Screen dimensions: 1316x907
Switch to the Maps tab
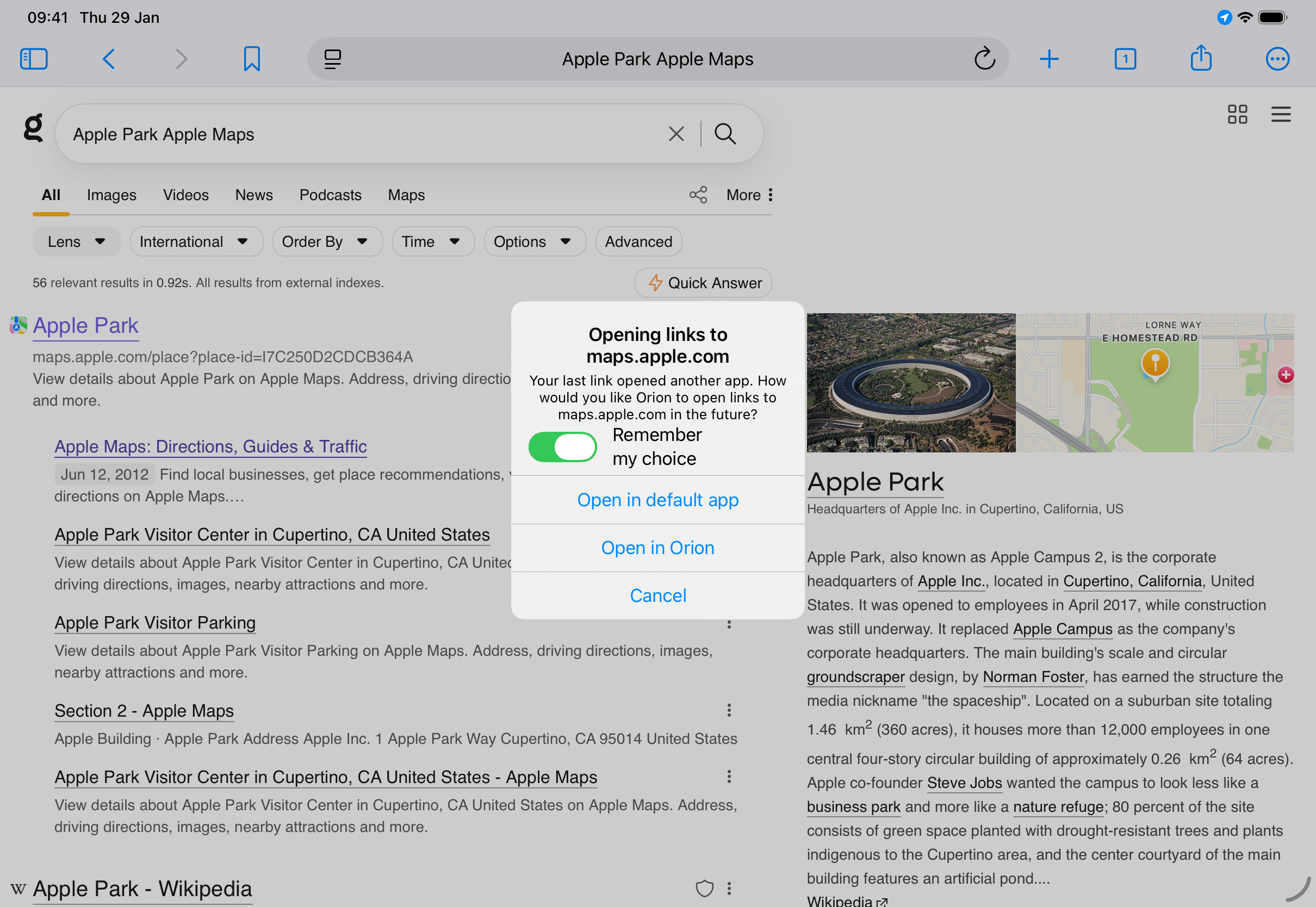coord(406,195)
